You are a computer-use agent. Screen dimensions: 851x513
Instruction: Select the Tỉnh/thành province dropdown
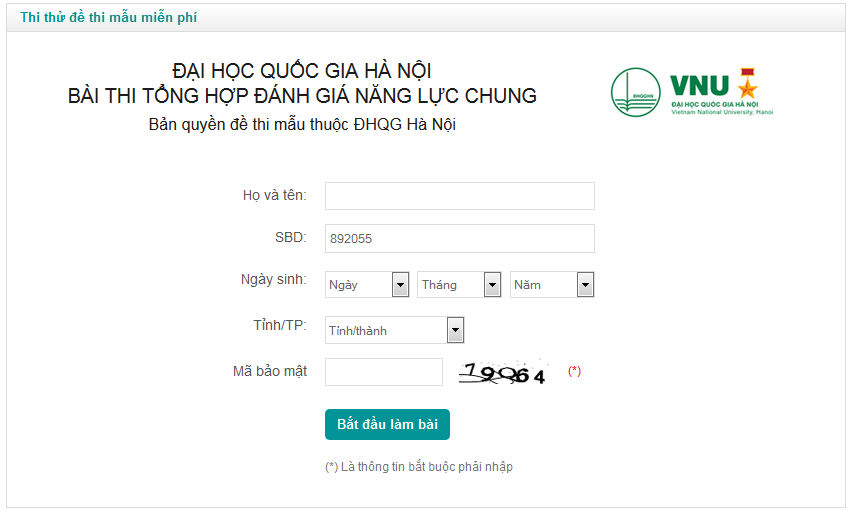coord(395,330)
